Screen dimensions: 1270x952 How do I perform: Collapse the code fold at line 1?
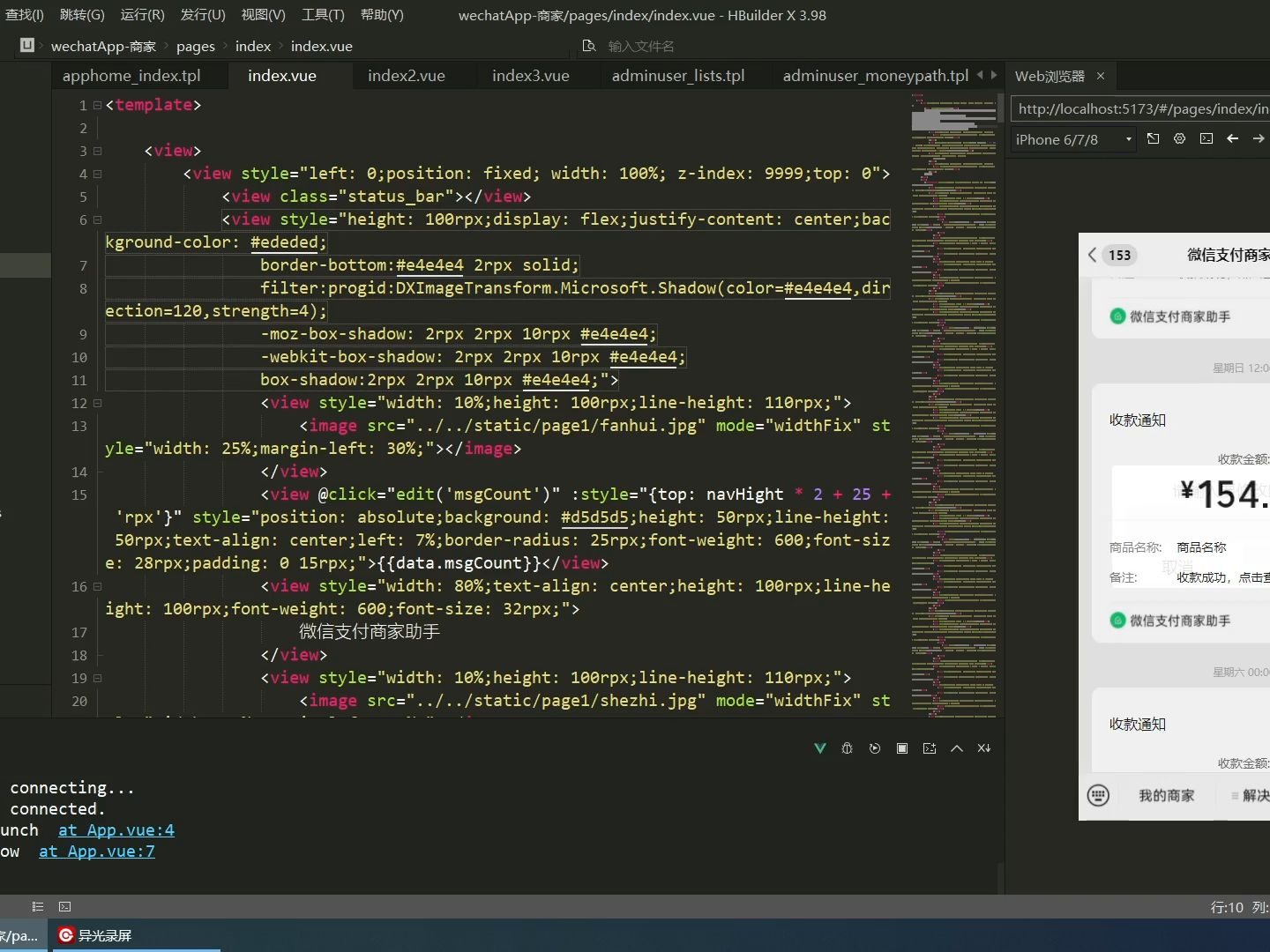tap(98, 105)
